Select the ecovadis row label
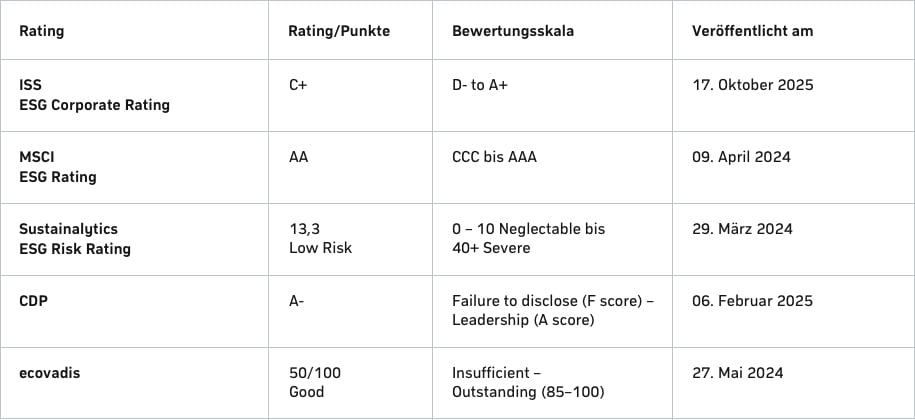Viewport: 915px width, 420px height. pyautogui.click(x=49, y=373)
